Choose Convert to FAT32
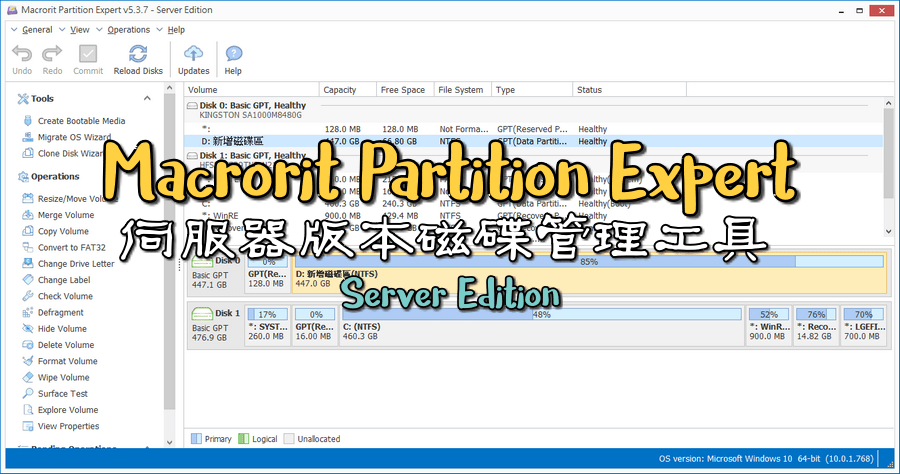 pos(64,247)
